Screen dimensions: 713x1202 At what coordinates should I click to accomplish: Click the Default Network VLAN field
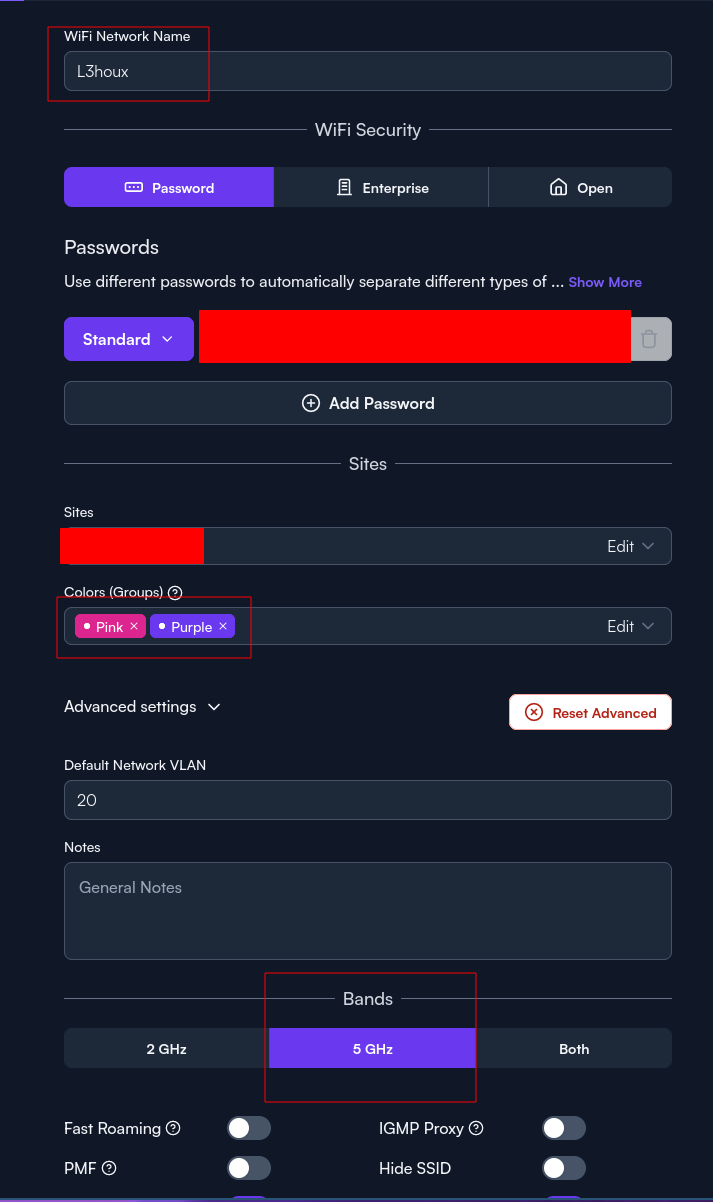(x=368, y=800)
